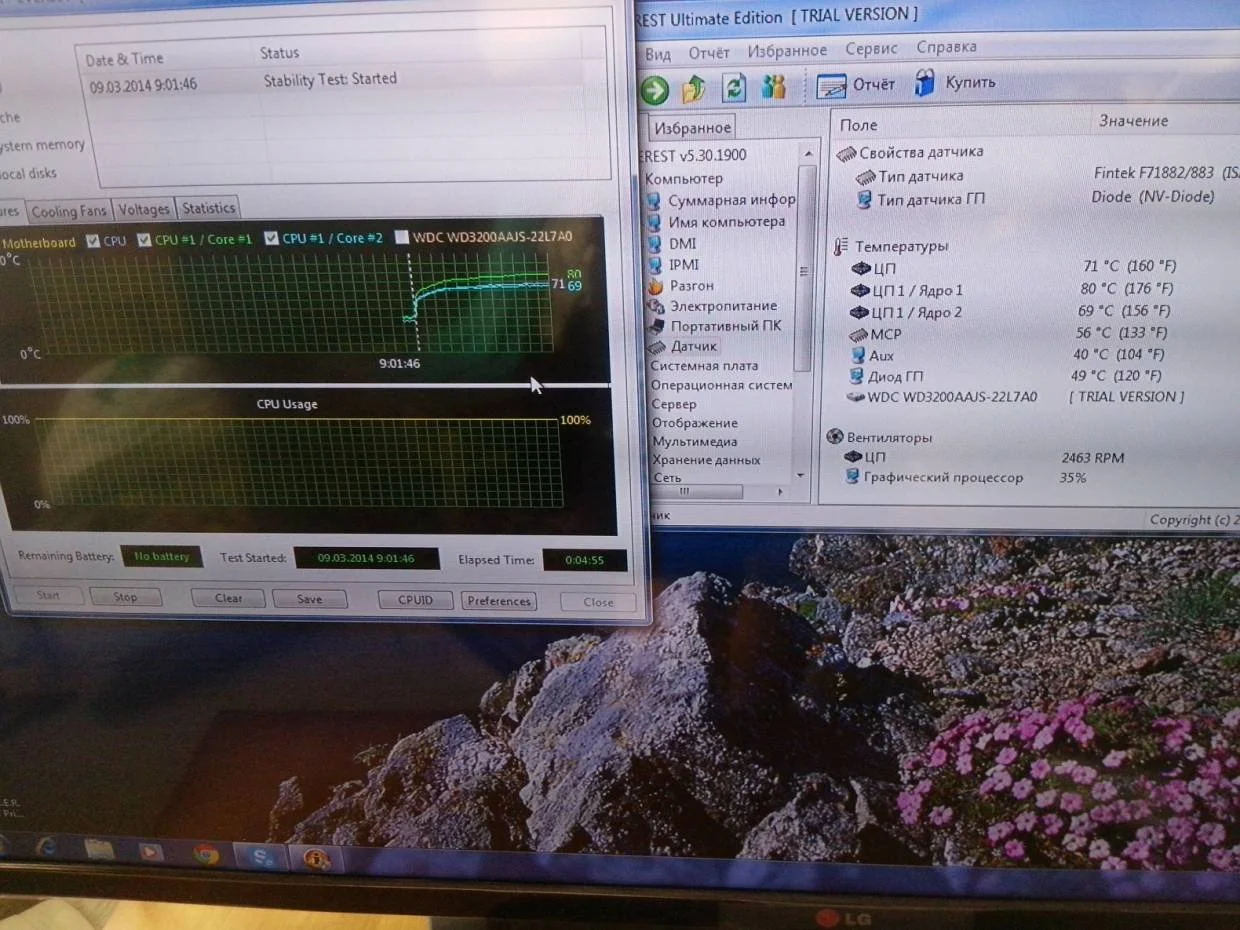This screenshot has width=1240, height=930.
Task: Expand the Хранение данных tree node
Action: pyautogui.click(x=706, y=460)
